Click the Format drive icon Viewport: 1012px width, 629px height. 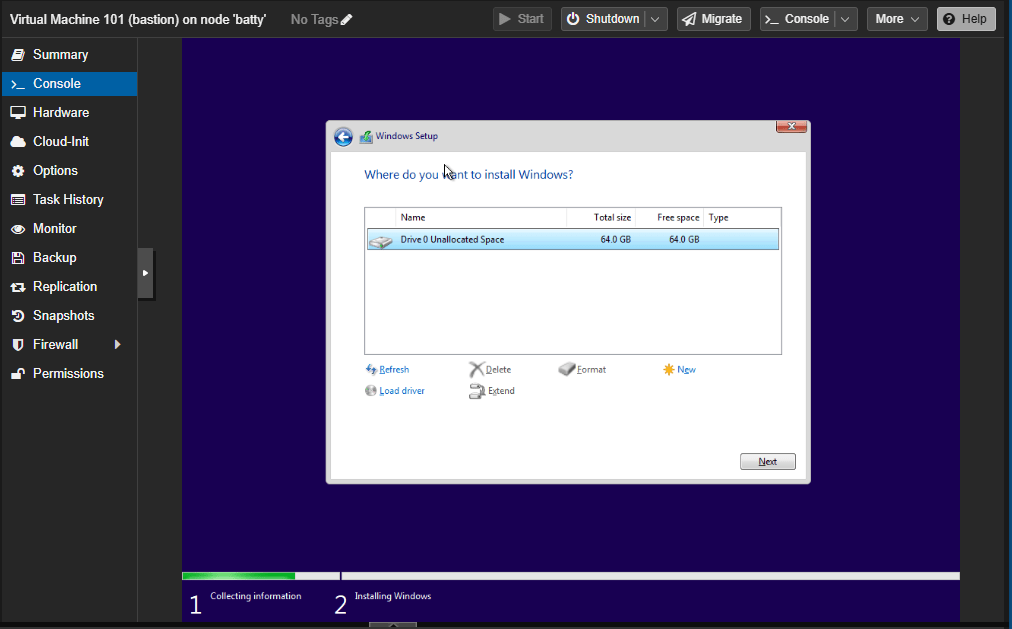567,370
